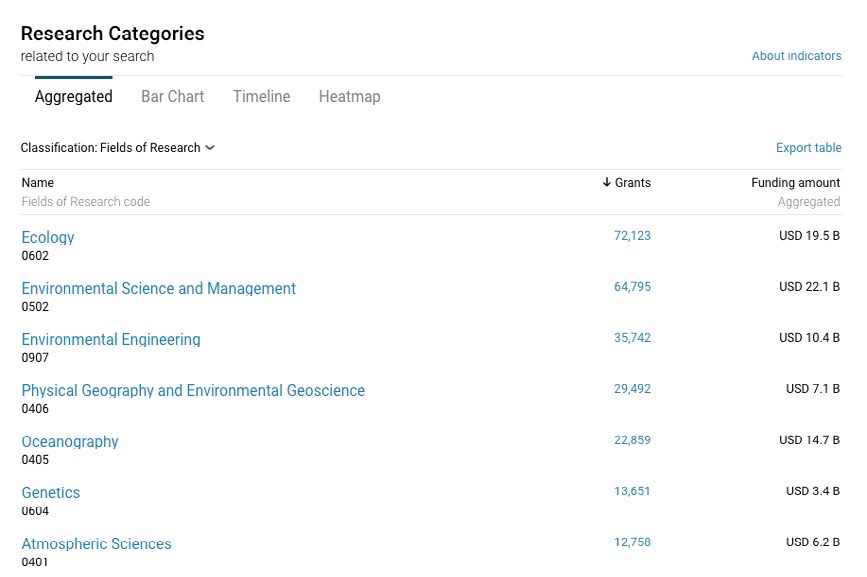Open the Bar Chart tab

point(172,97)
